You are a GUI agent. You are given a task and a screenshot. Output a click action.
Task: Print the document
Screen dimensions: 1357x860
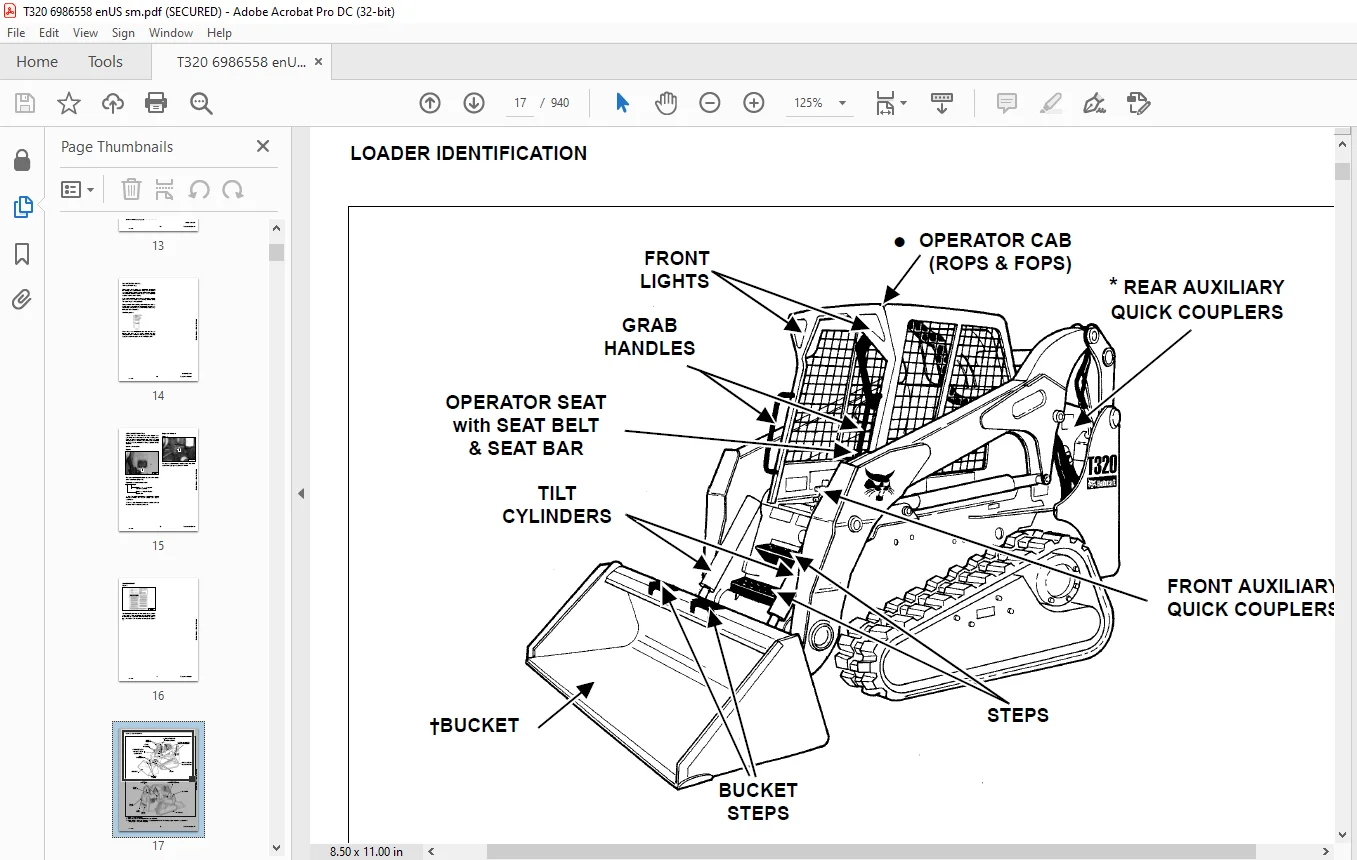coord(156,103)
